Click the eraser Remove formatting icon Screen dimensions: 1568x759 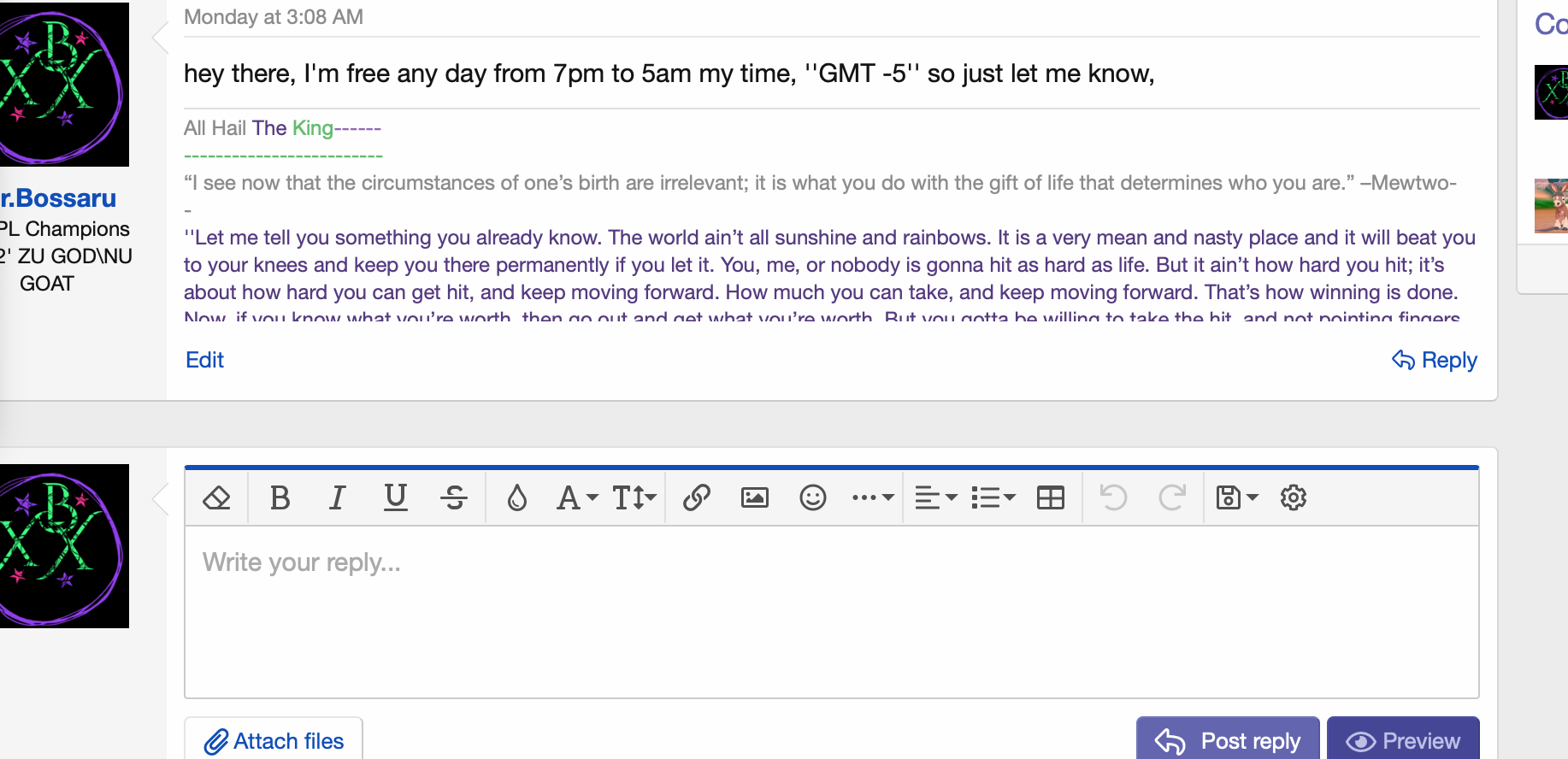pyautogui.click(x=216, y=497)
